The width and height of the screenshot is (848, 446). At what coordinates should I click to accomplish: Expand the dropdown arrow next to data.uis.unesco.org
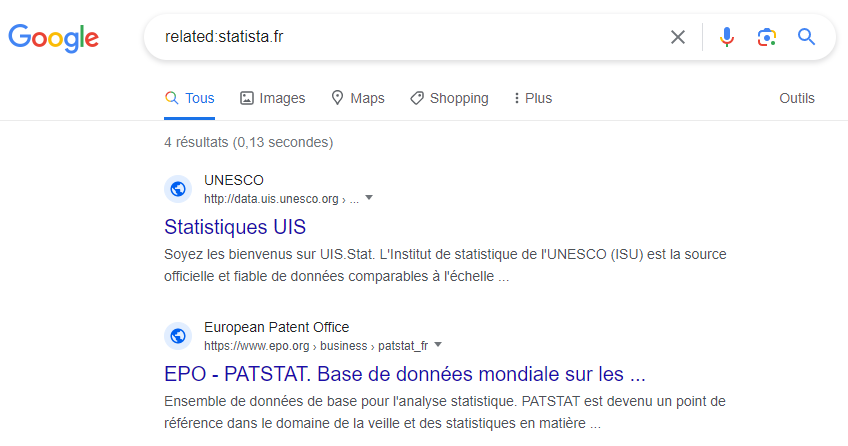(369, 198)
